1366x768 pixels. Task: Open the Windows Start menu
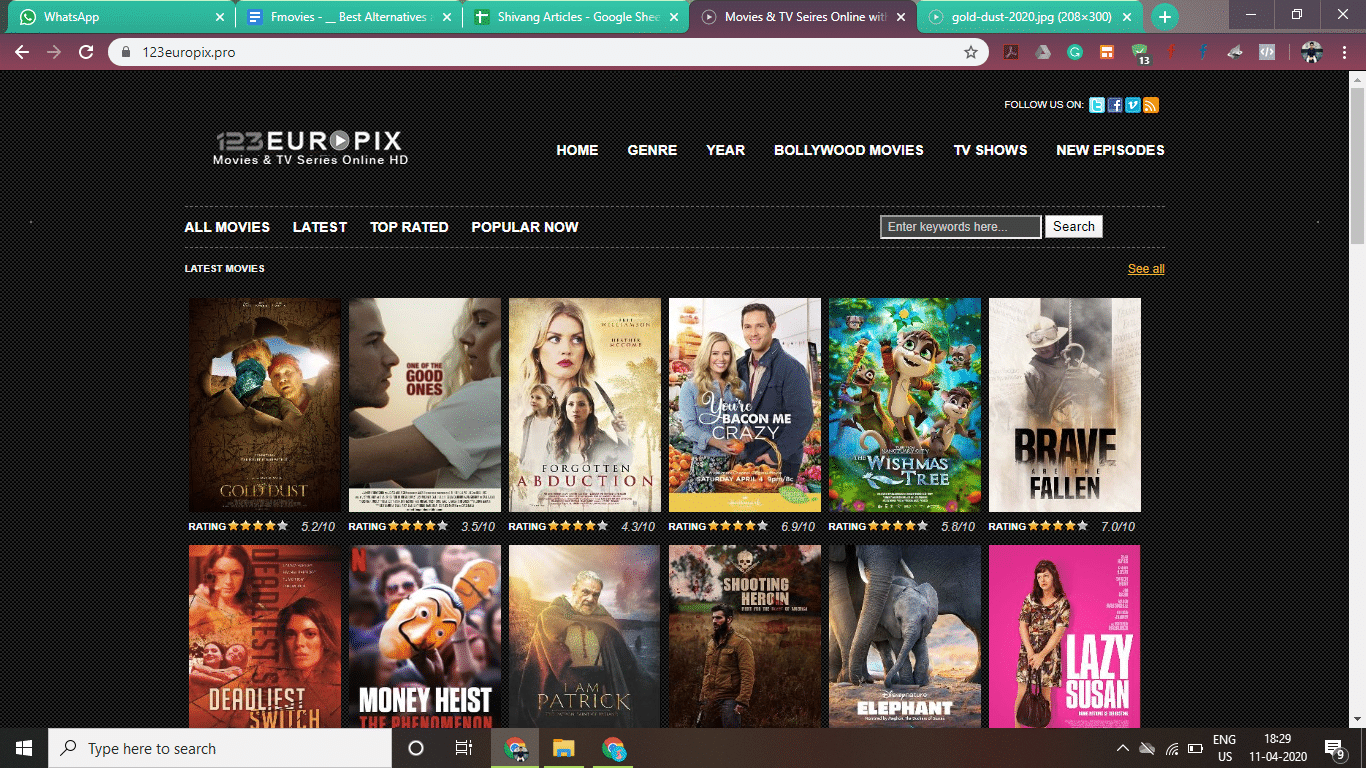[x=24, y=748]
